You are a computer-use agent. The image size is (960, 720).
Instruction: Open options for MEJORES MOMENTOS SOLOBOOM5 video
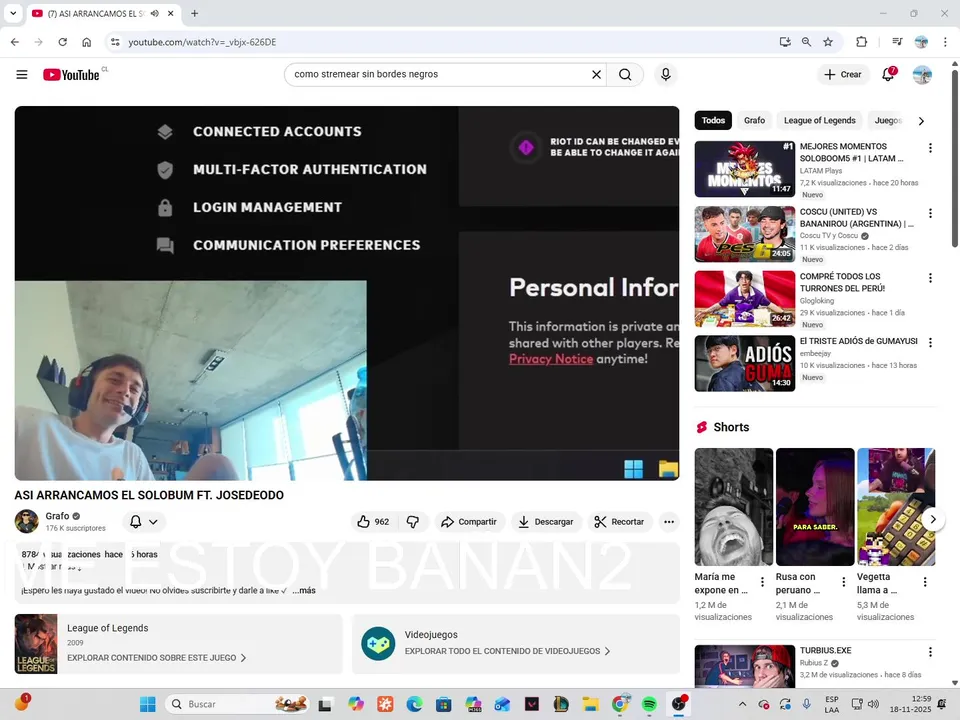tap(930, 148)
